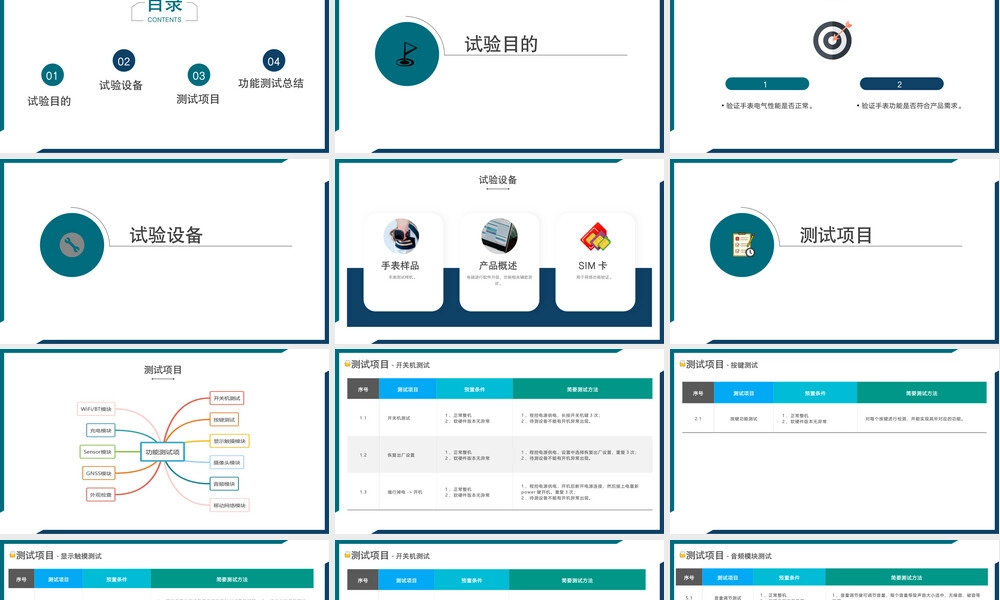Viewport: 1000px width, 600px height.
Task: Click the Sensor模块 mind map node
Action: point(98,451)
